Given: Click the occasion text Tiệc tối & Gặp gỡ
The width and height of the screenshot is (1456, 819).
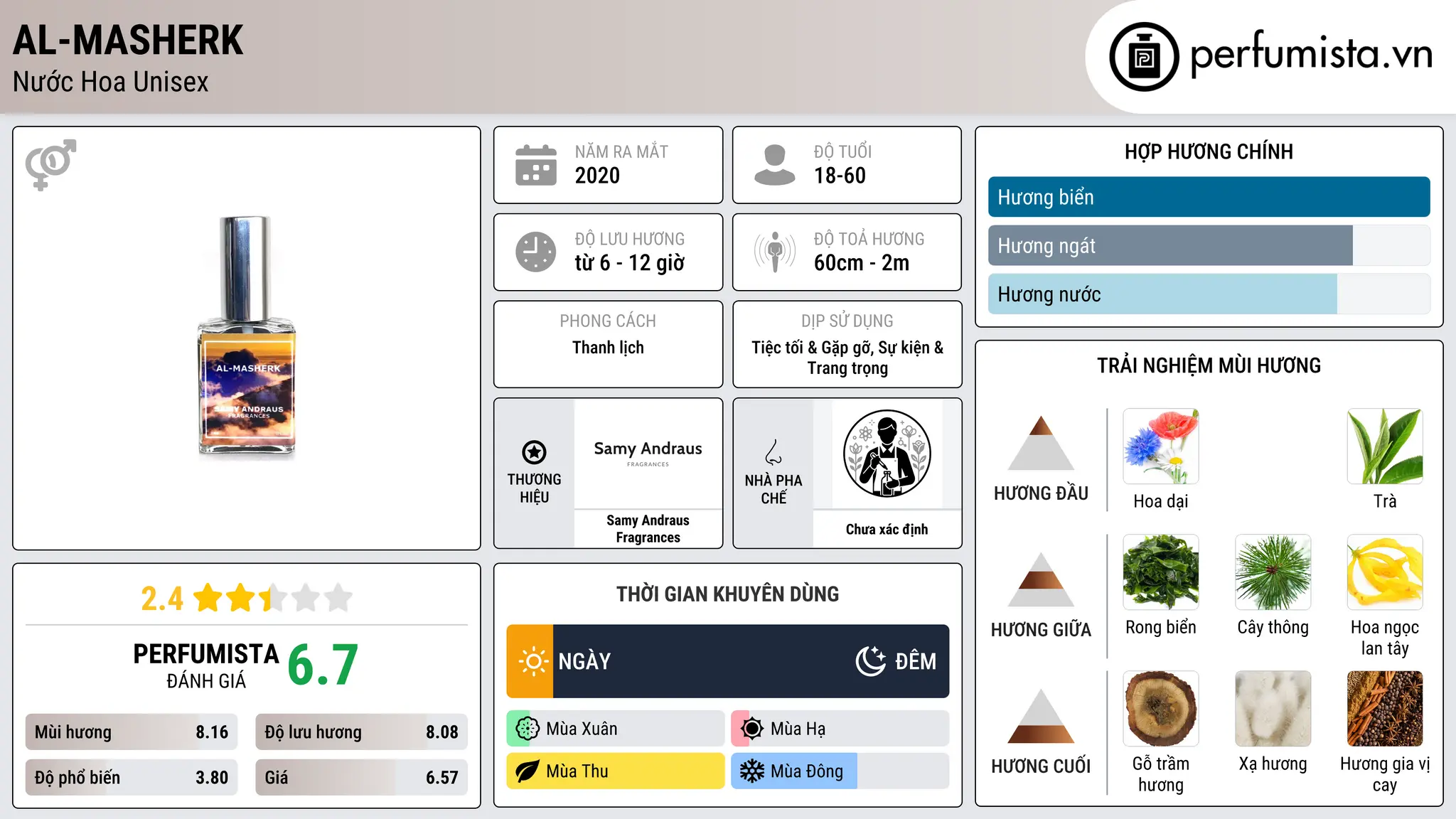Looking at the screenshot, I should coord(812,348).
